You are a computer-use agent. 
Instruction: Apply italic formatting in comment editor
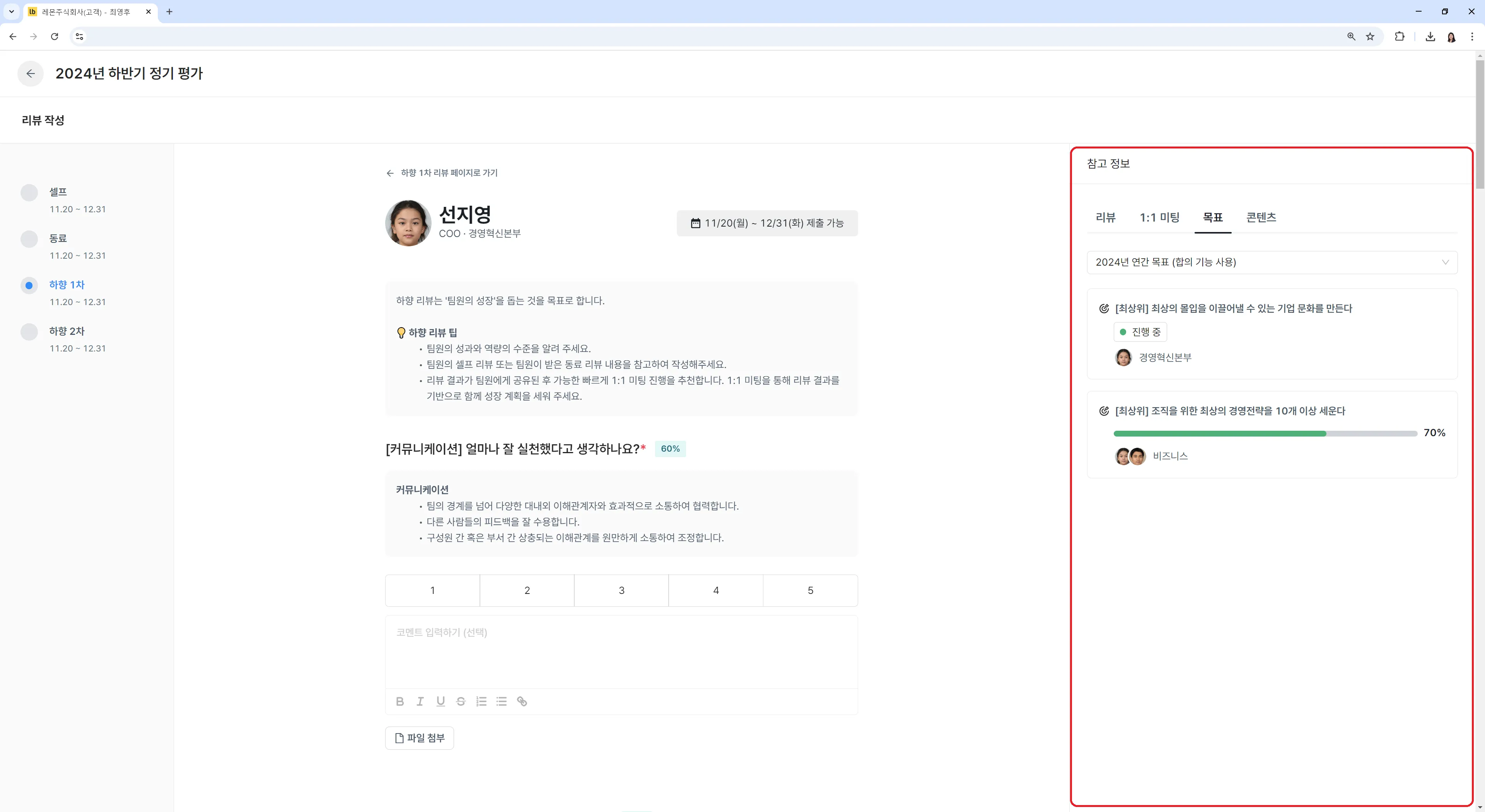click(x=420, y=701)
